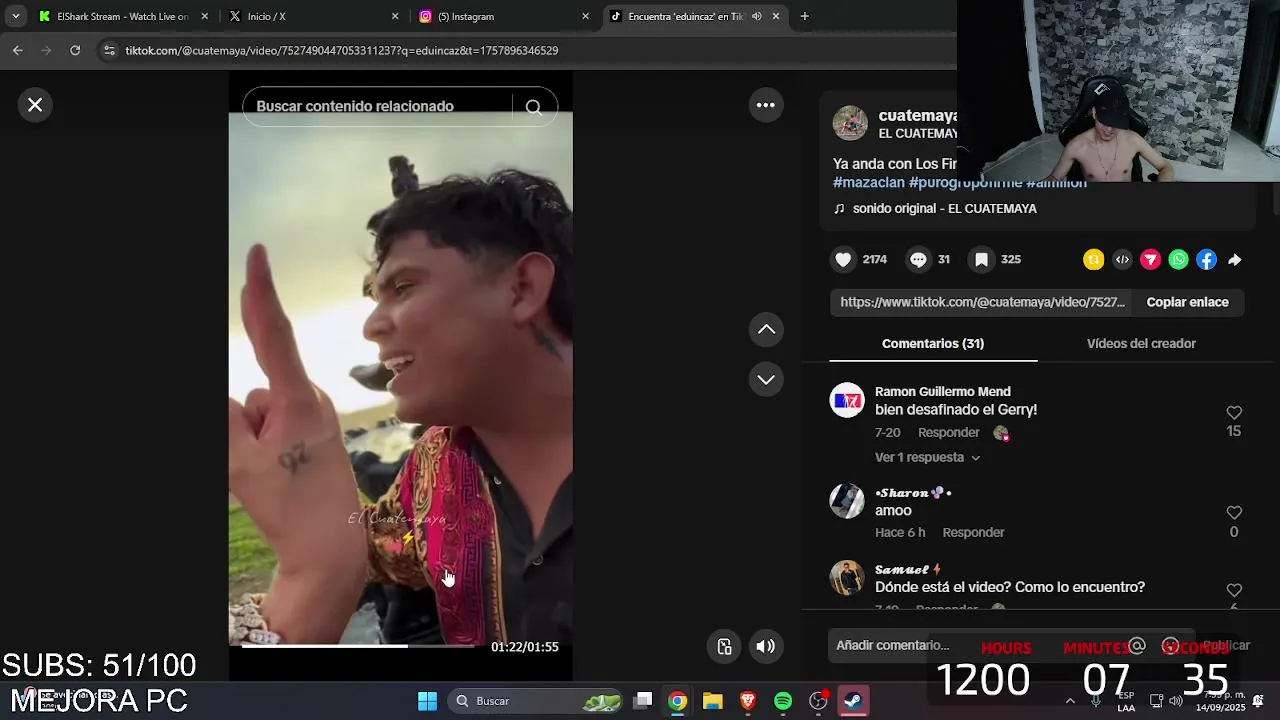
Task: Open Google Chrome from taskbar
Action: (x=678, y=701)
